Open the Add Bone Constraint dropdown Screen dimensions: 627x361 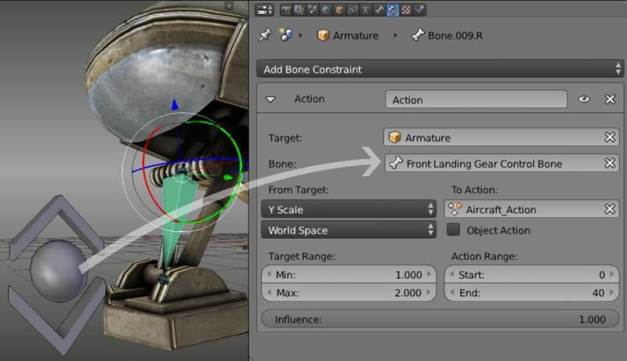[439, 69]
